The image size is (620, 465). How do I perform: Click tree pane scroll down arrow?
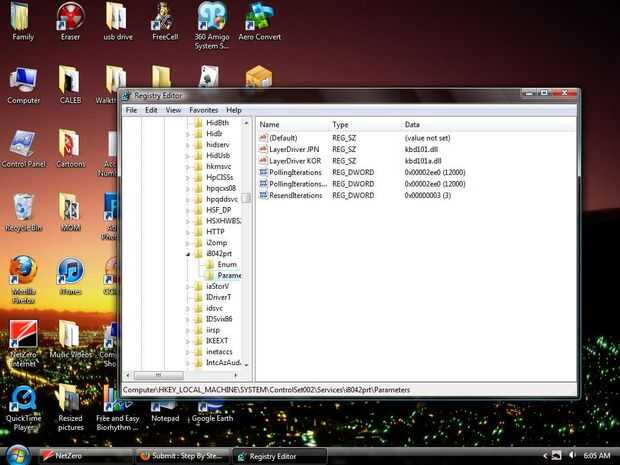click(x=246, y=365)
